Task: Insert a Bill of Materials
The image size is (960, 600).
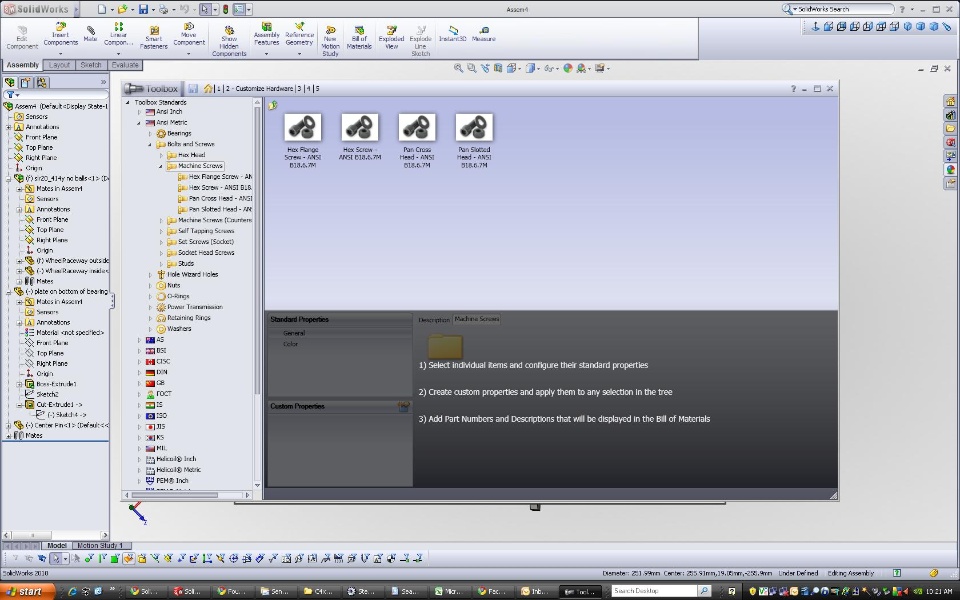Action: [359, 37]
